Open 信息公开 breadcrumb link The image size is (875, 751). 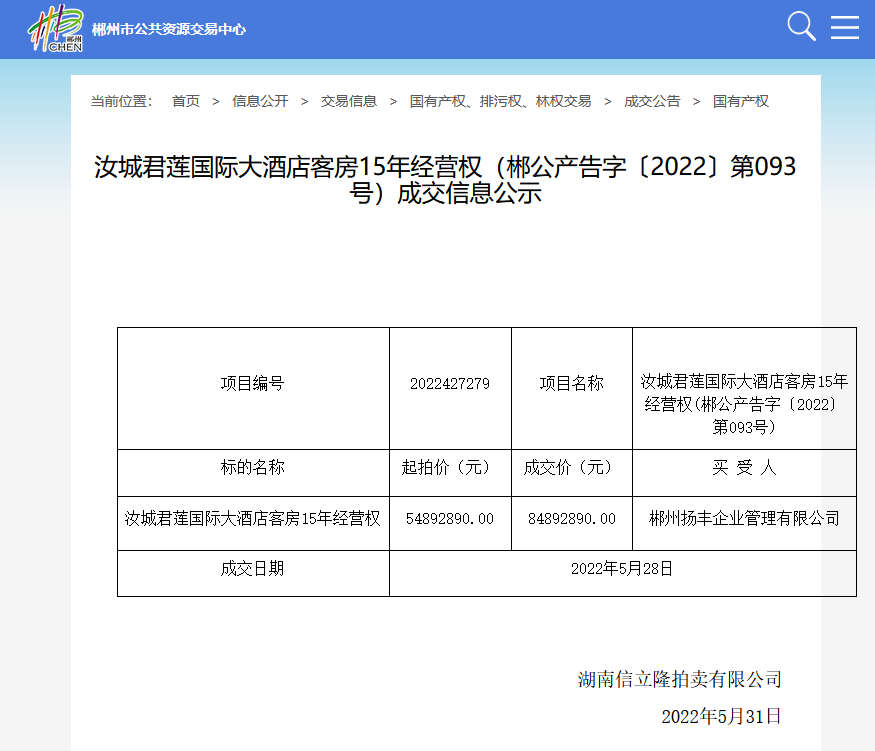click(x=260, y=101)
